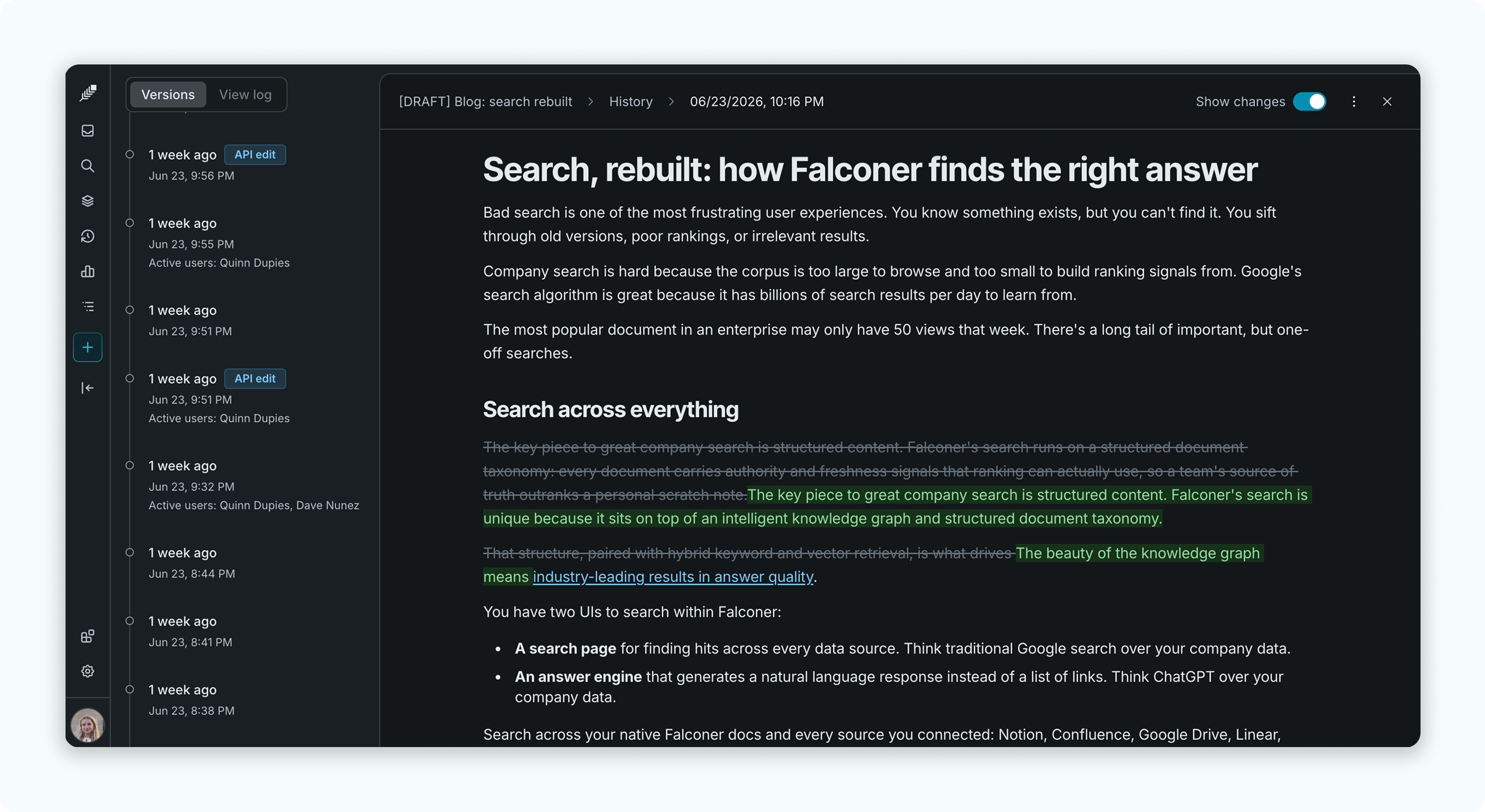
Task: Open the bar chart analytics icon
Action: pos(88,272)
